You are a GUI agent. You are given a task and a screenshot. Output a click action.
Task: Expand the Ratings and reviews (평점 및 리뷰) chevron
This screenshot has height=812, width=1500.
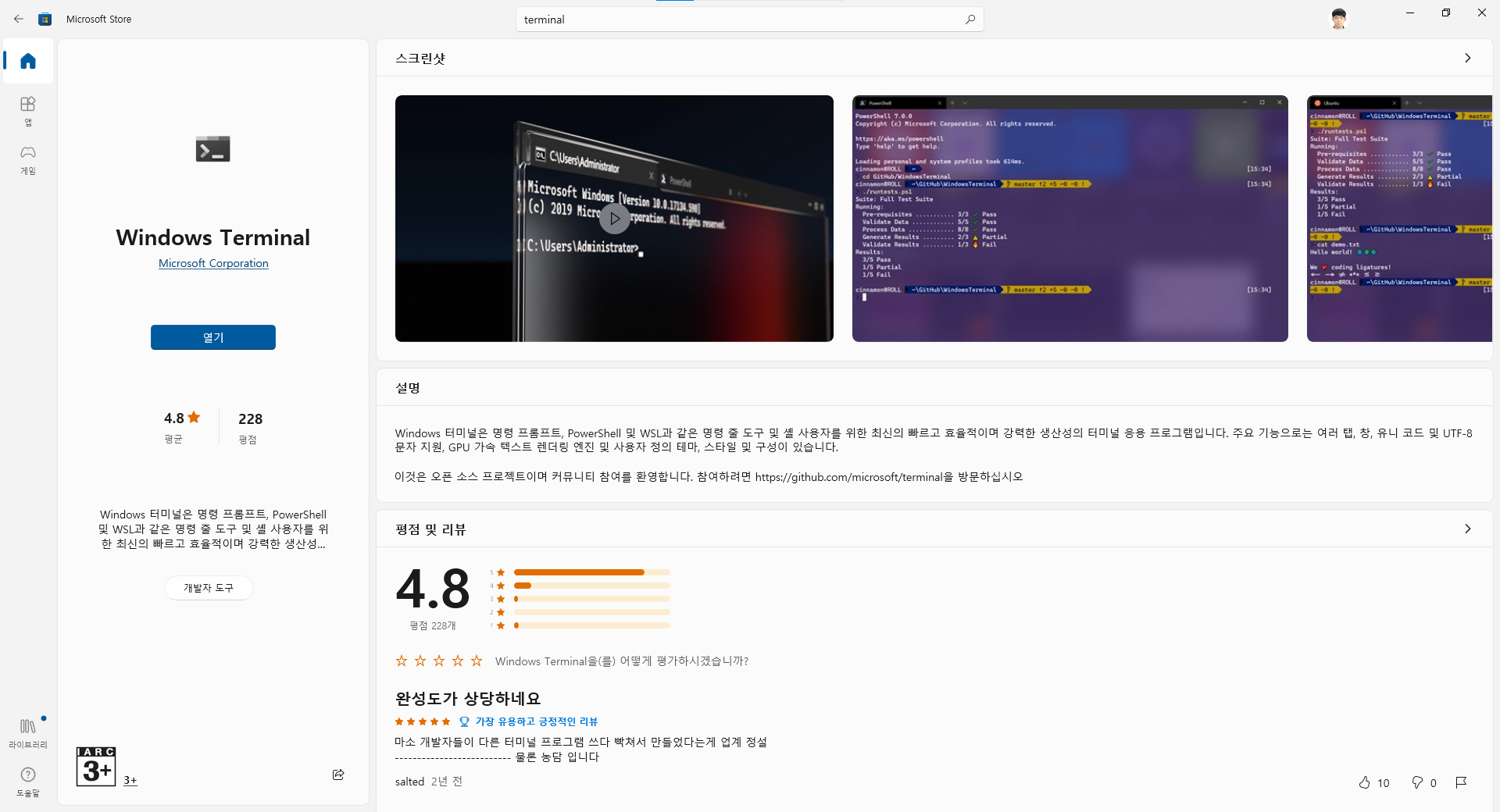[x=1468, y=529]
